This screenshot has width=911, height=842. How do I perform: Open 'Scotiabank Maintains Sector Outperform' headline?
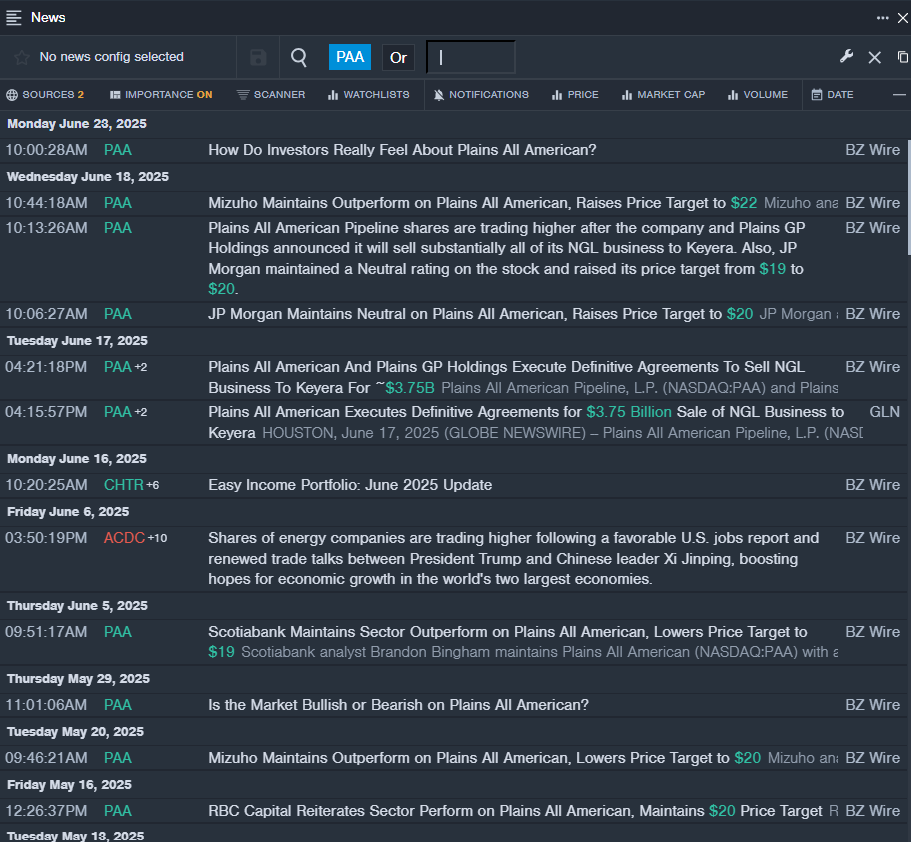pos(508,642)
